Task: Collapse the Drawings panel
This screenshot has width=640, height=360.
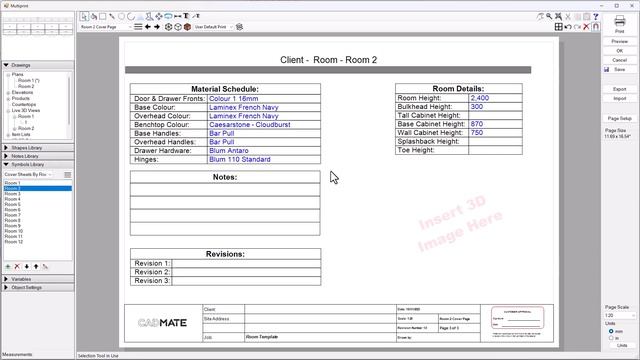Action: (x=6, y=65)
